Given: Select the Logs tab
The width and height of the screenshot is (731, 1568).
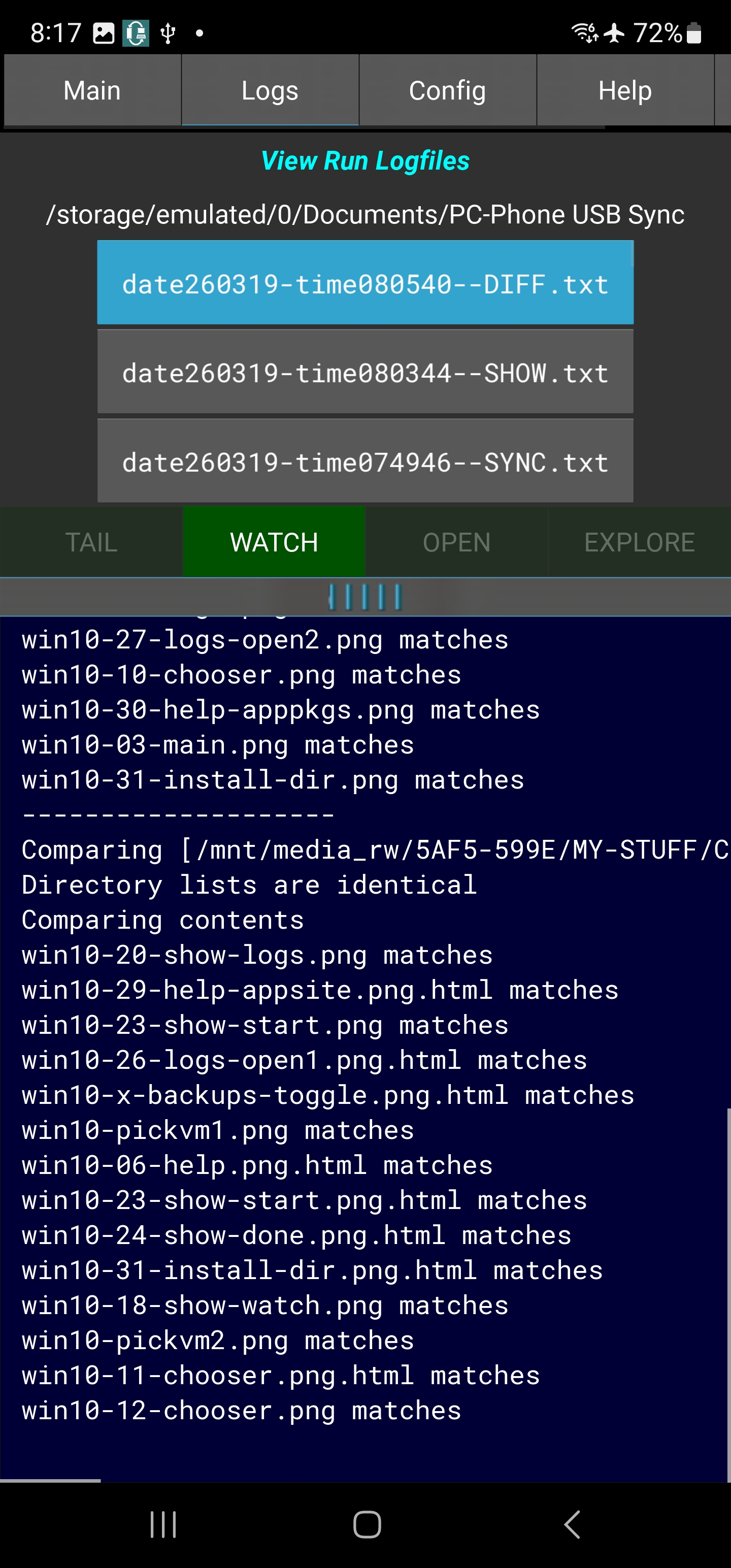Looking at the screenshot, I should [270, 91].
